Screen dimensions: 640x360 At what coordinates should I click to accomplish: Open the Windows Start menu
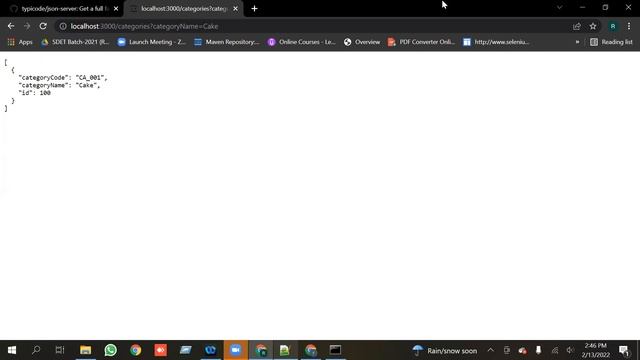tap(12, 350)
